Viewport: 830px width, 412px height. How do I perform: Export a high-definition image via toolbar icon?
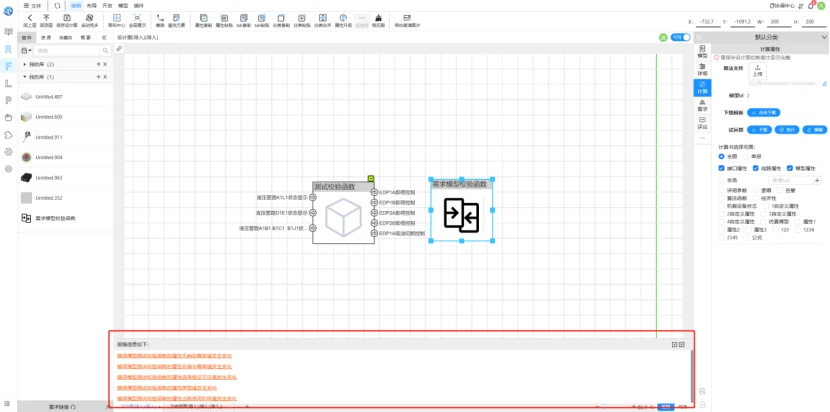point(407,20)
